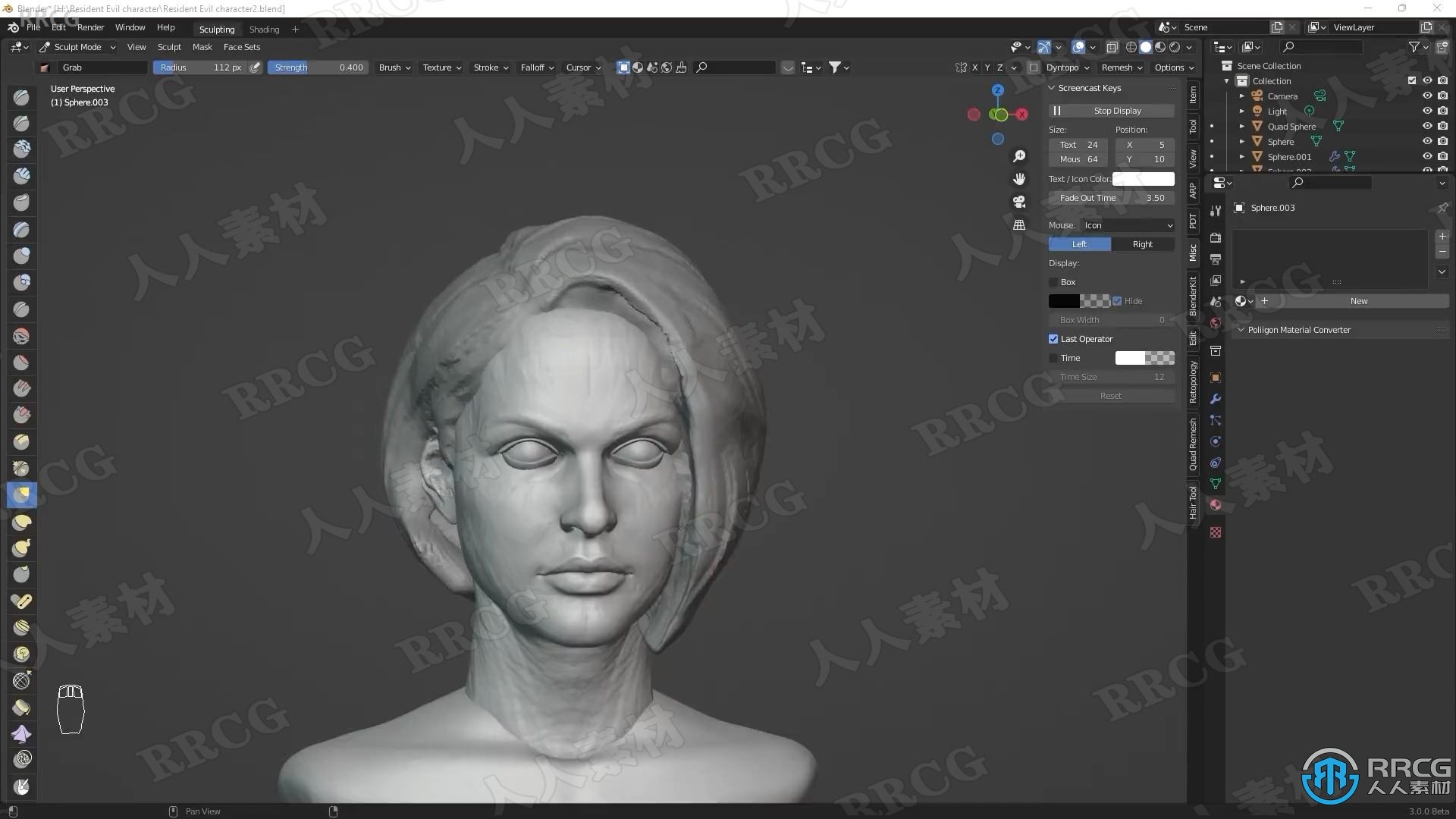Open the Shading workspace tab
The image size is (1456, 819).
click(x=263, y=27)
